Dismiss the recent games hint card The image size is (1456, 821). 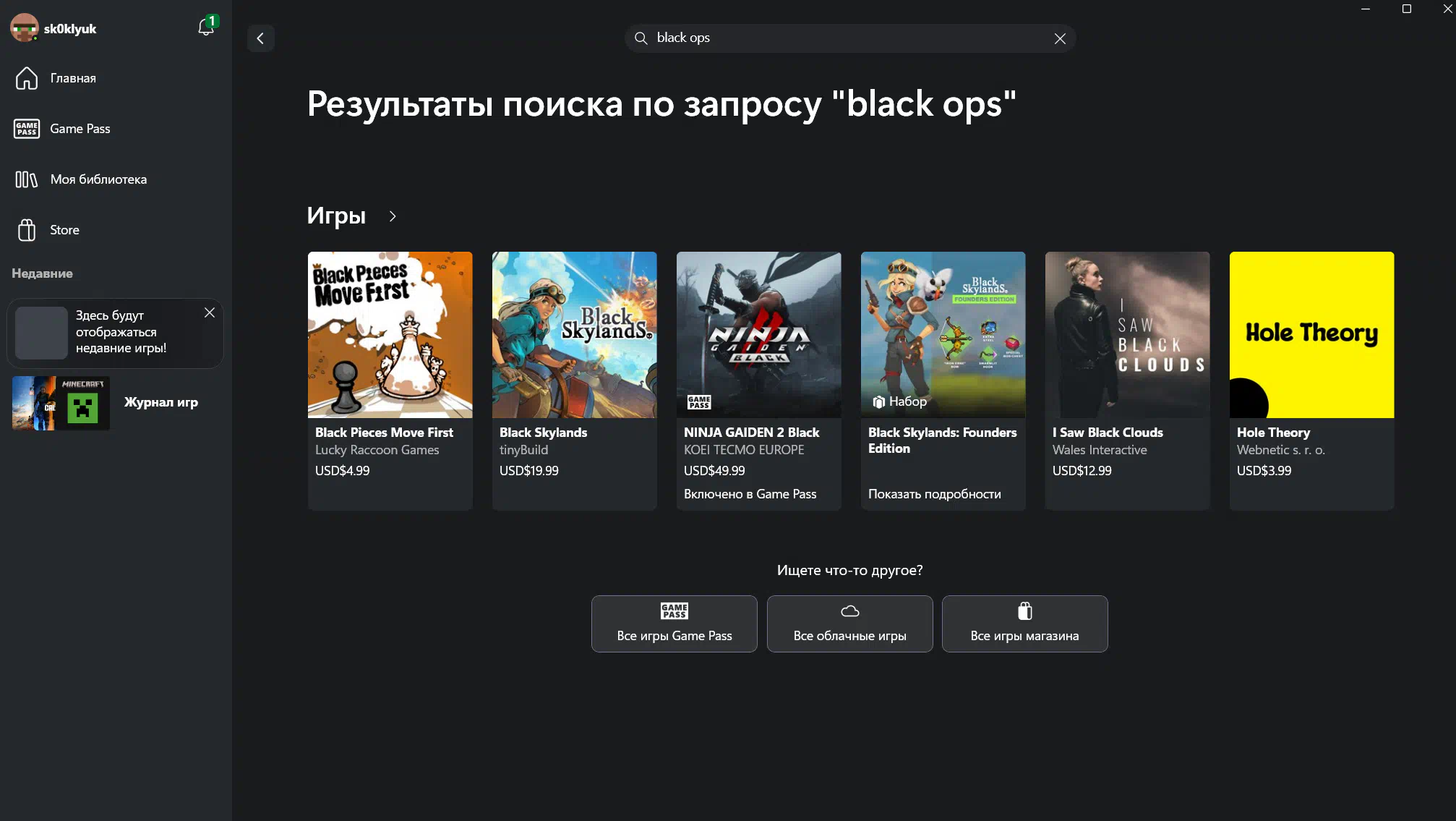coord(210,312)
